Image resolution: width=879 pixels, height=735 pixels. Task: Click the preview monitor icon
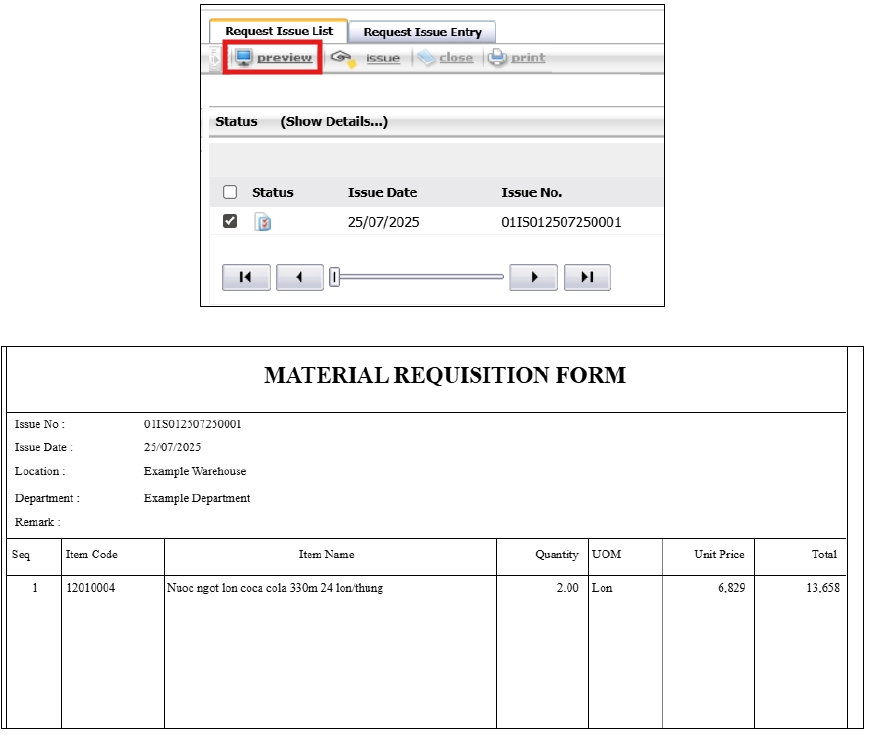coord(243,58)
